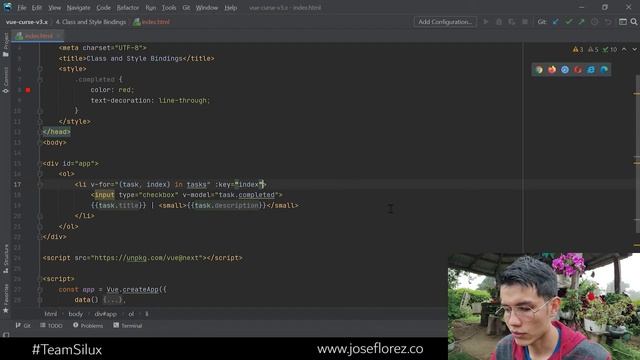Collapse the <ol> block fold marker

coord(40,174)
